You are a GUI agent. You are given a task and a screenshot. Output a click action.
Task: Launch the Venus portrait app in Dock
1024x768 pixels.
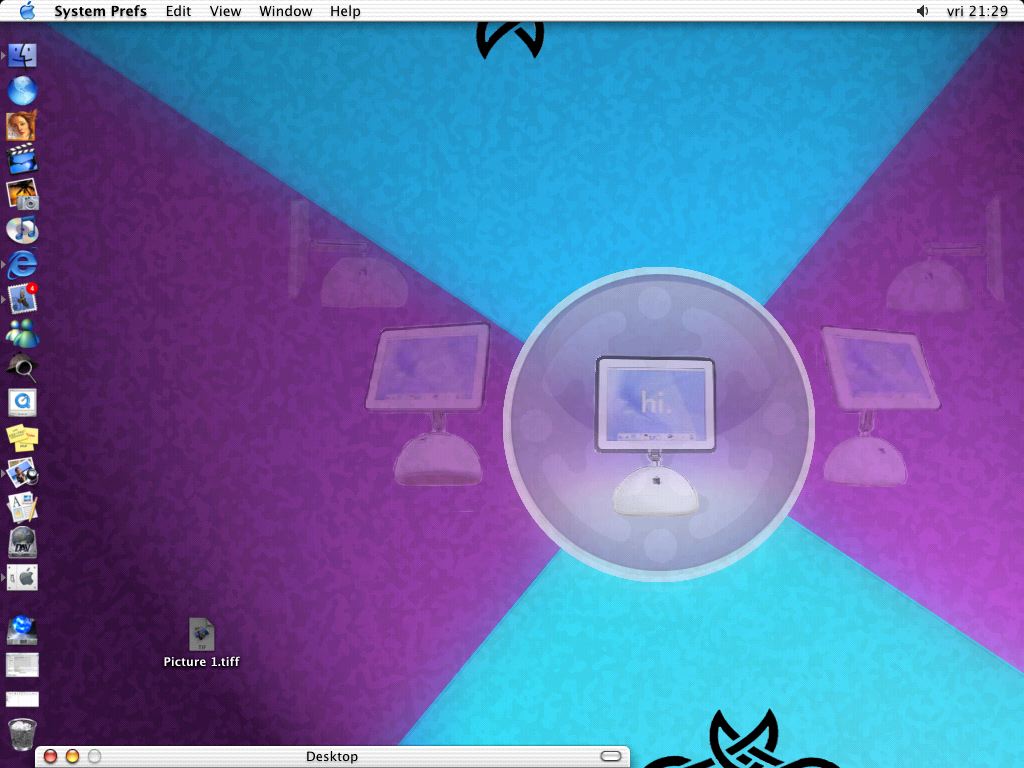pyautogui.click(x=22, y=125)
